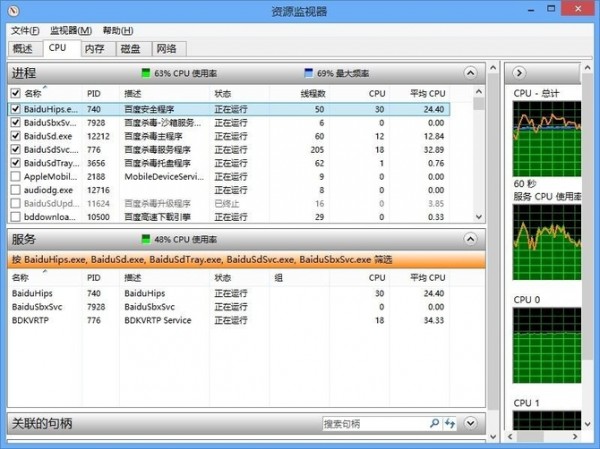
Task: Uncheck the BaiduSd.exe process checkbox
Action: tap(15, 136)
